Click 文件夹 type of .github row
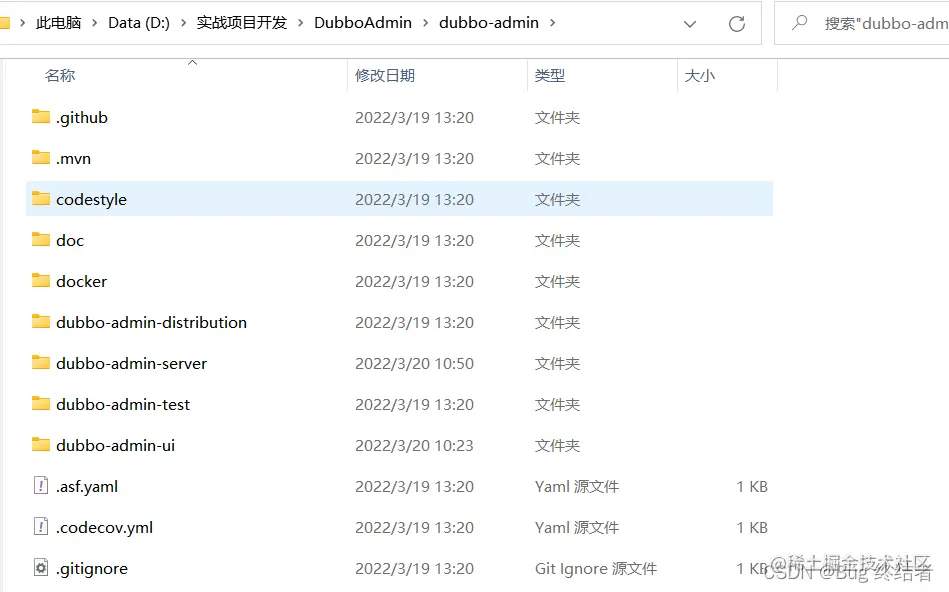The image size is (949, 592). 557,117
